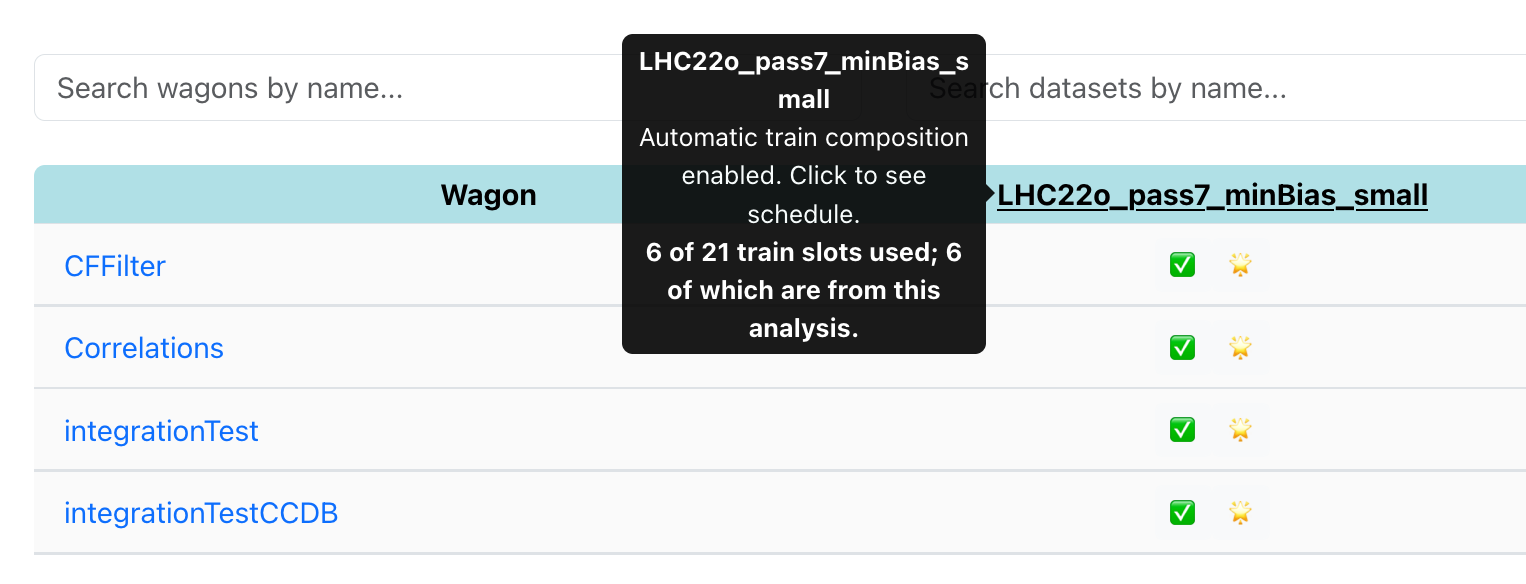The width and height of the screenshot is (1526, 584).
Task: Click the star icon for integrationTestCCDB
Action: tap(1240, 513)
